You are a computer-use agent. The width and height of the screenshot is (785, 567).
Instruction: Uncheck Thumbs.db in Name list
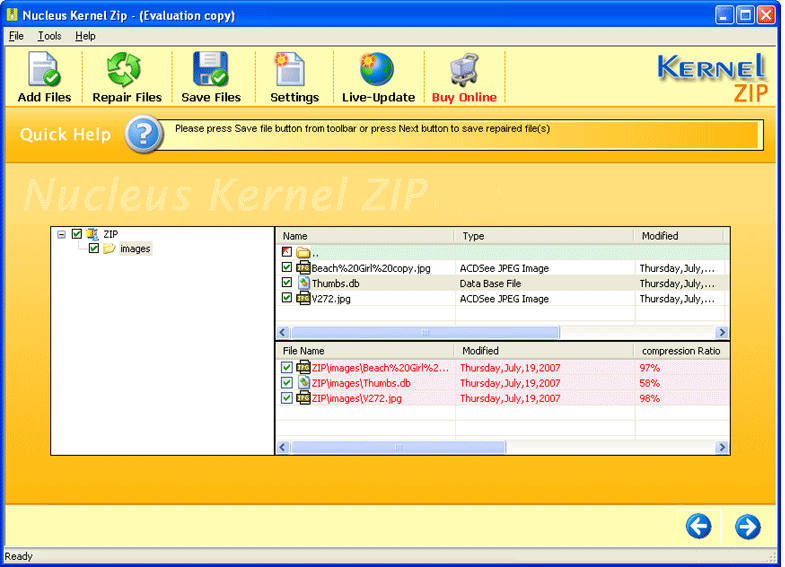(x=286, y=283)
